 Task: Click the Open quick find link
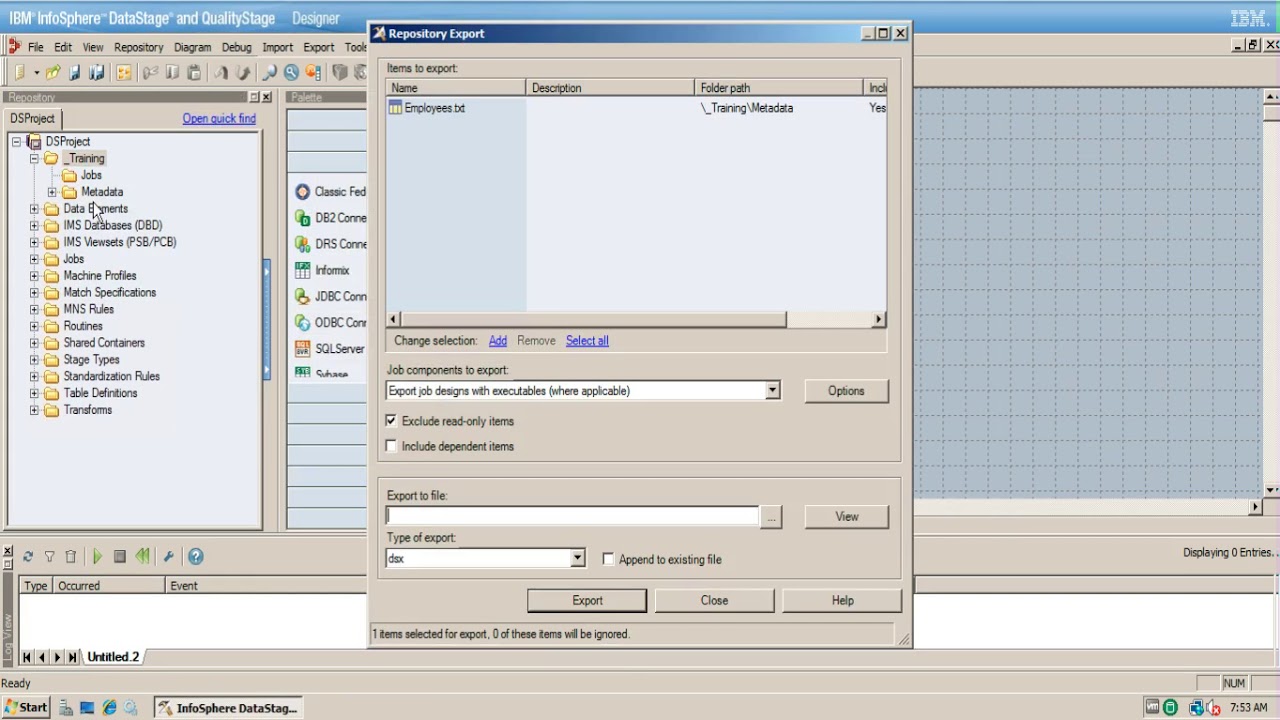coord(219,119)
